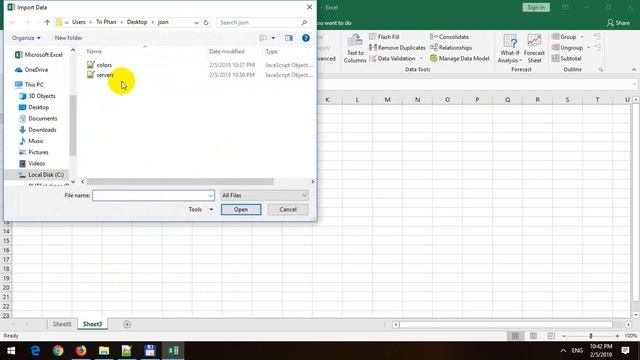Viewport: 640px width, 360px height.
Task: Open Videos folder in sidebar
Action: (x=31, y=163)
